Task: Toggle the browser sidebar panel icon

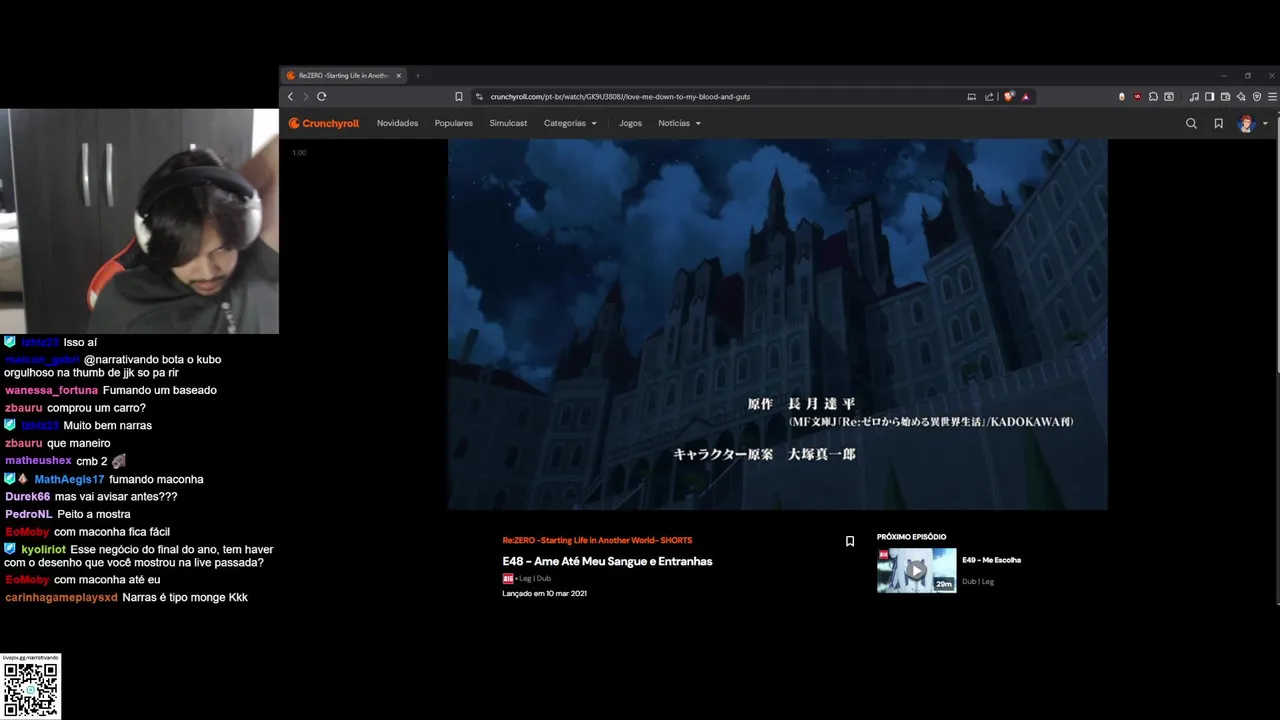Action: (x=1209, y=96)
